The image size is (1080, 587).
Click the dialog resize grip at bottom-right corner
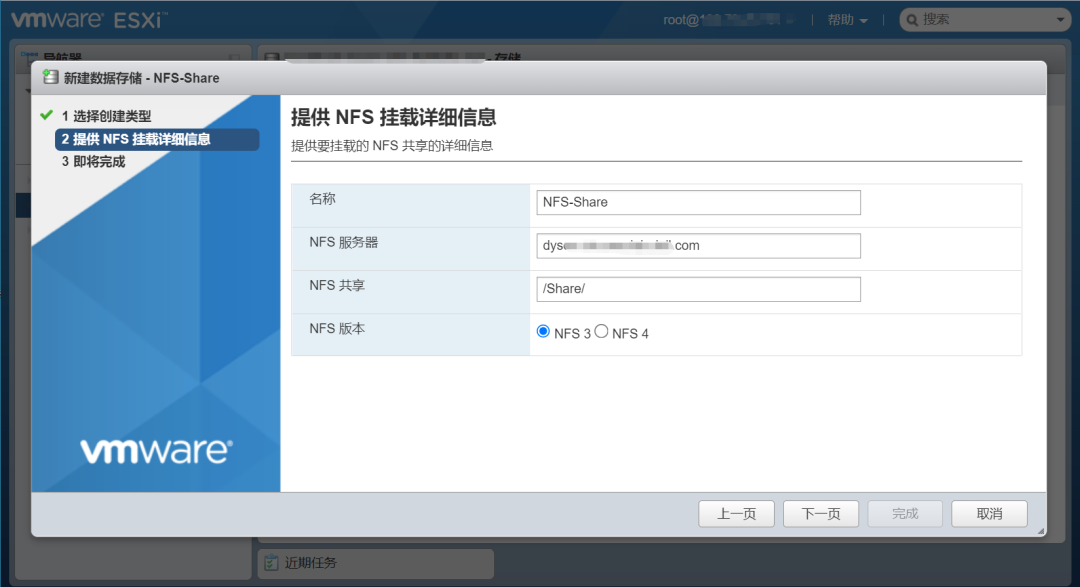1042,530
